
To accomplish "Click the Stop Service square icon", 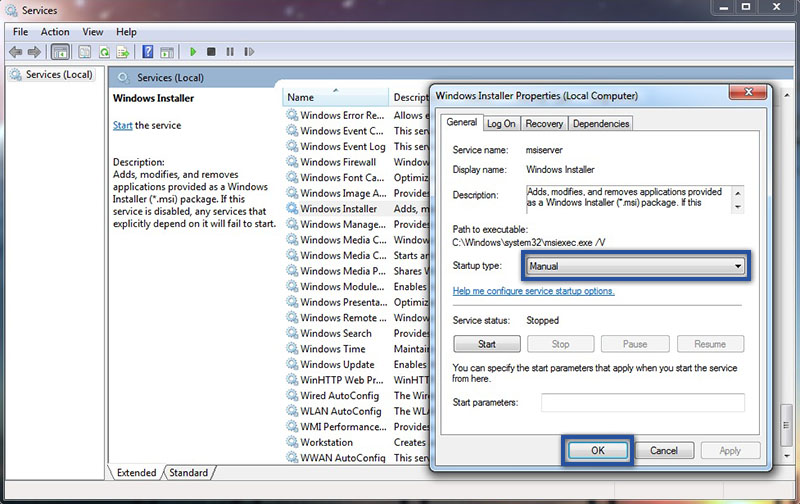I will [x=211, y=52].
